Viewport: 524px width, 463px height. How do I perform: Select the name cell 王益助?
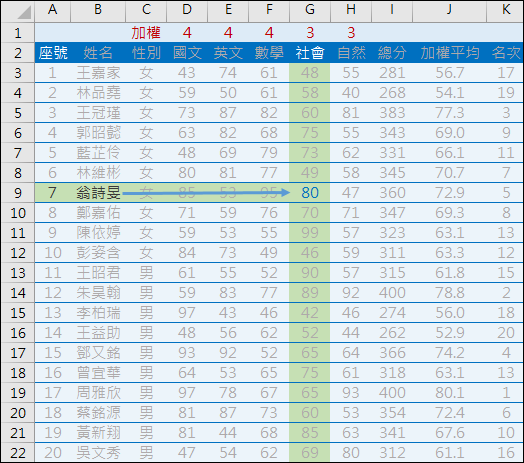coord(98,333)
